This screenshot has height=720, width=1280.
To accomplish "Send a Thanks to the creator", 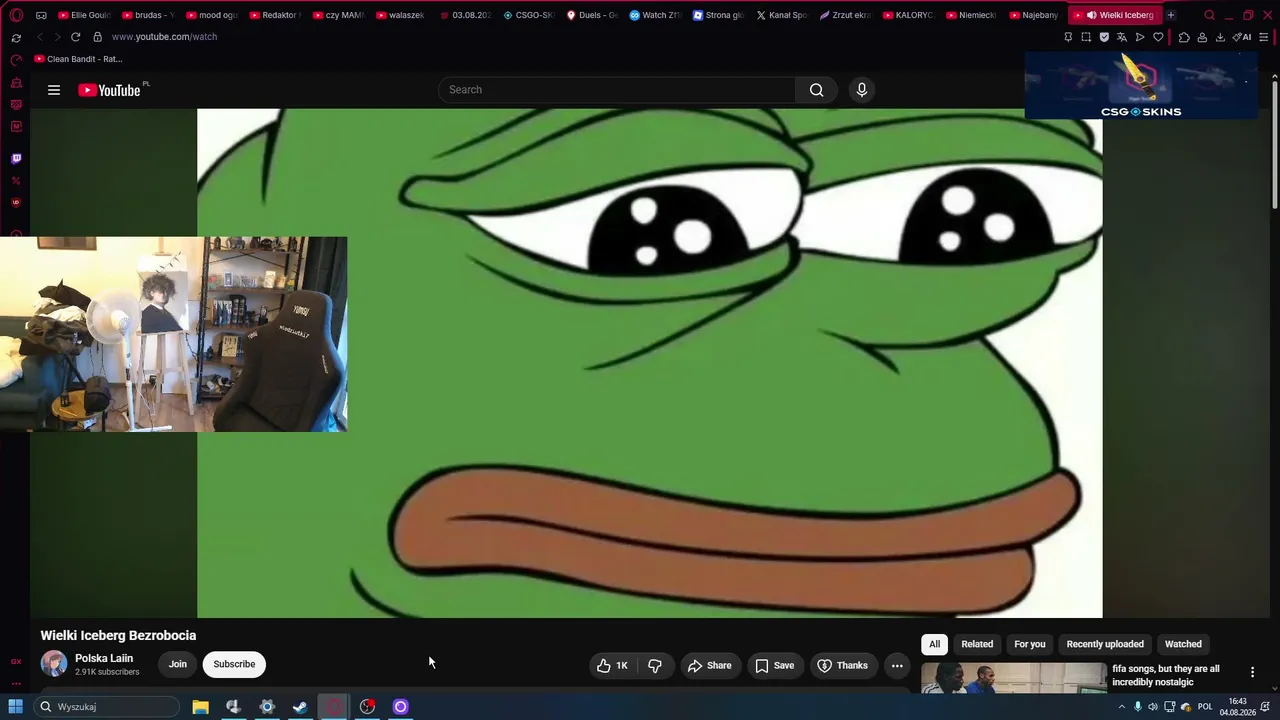I will coord(843,666).
